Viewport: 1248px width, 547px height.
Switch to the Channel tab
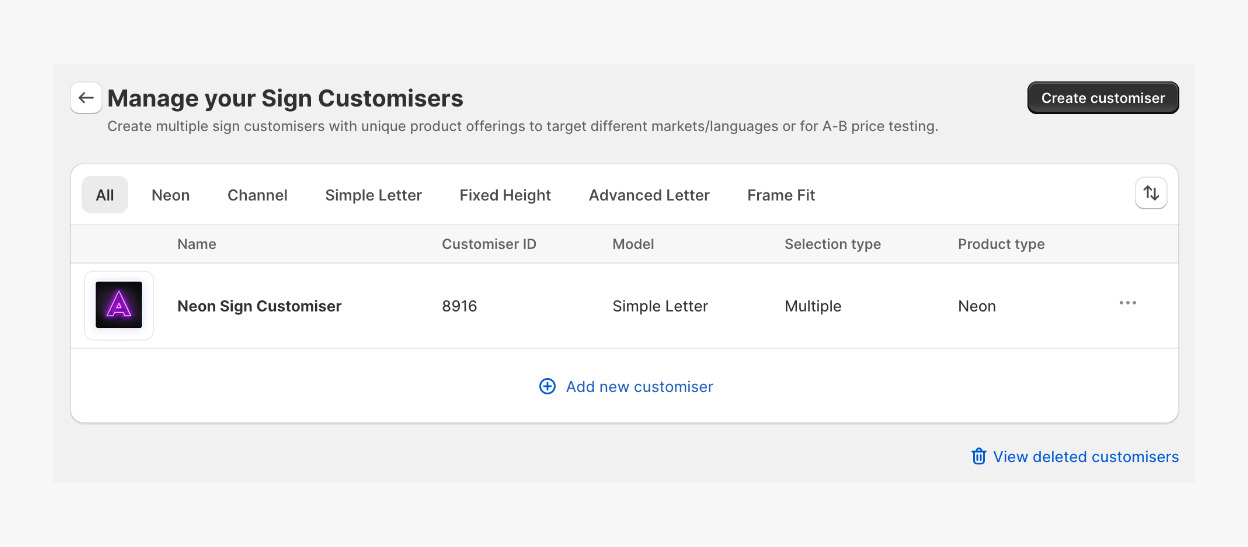tap(257, 195)
